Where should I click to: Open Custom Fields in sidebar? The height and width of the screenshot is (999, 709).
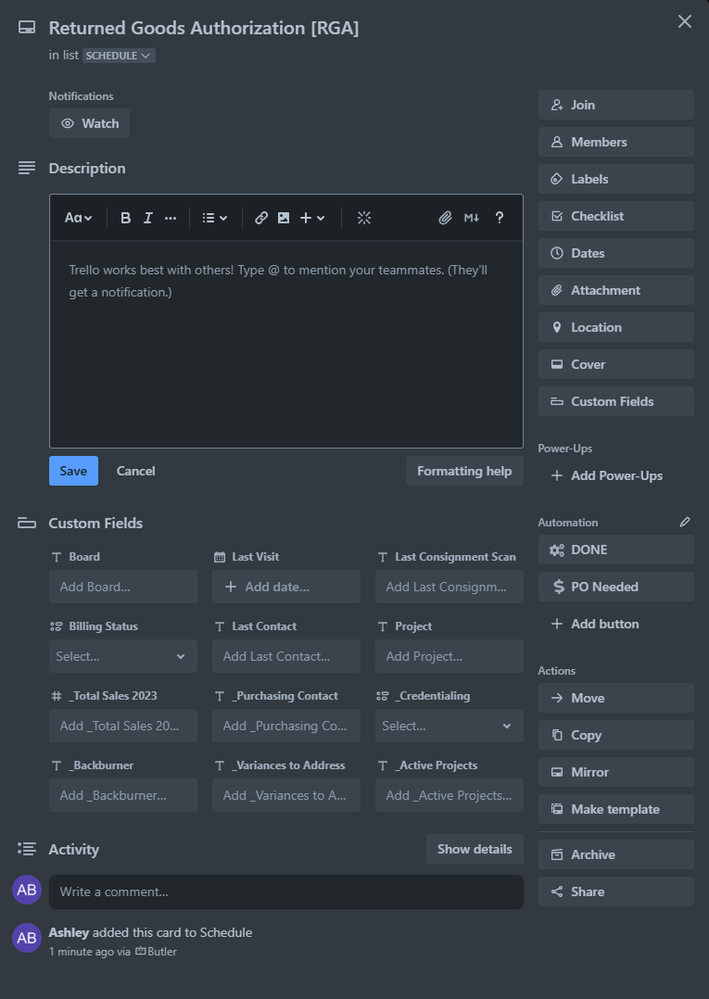[616, 401]
